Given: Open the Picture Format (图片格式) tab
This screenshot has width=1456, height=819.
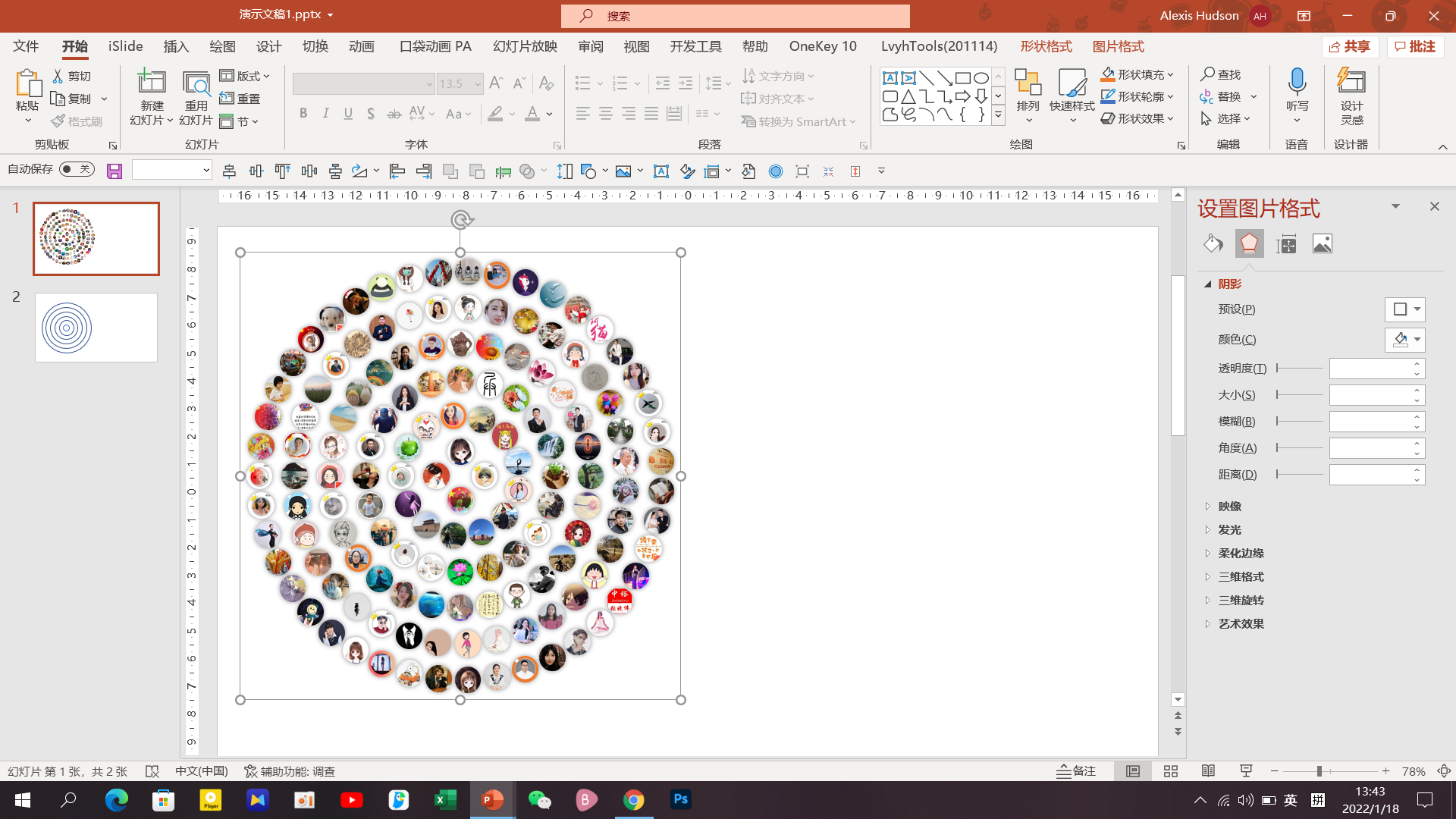Looking at the screenshot, I should (1118, 46).
